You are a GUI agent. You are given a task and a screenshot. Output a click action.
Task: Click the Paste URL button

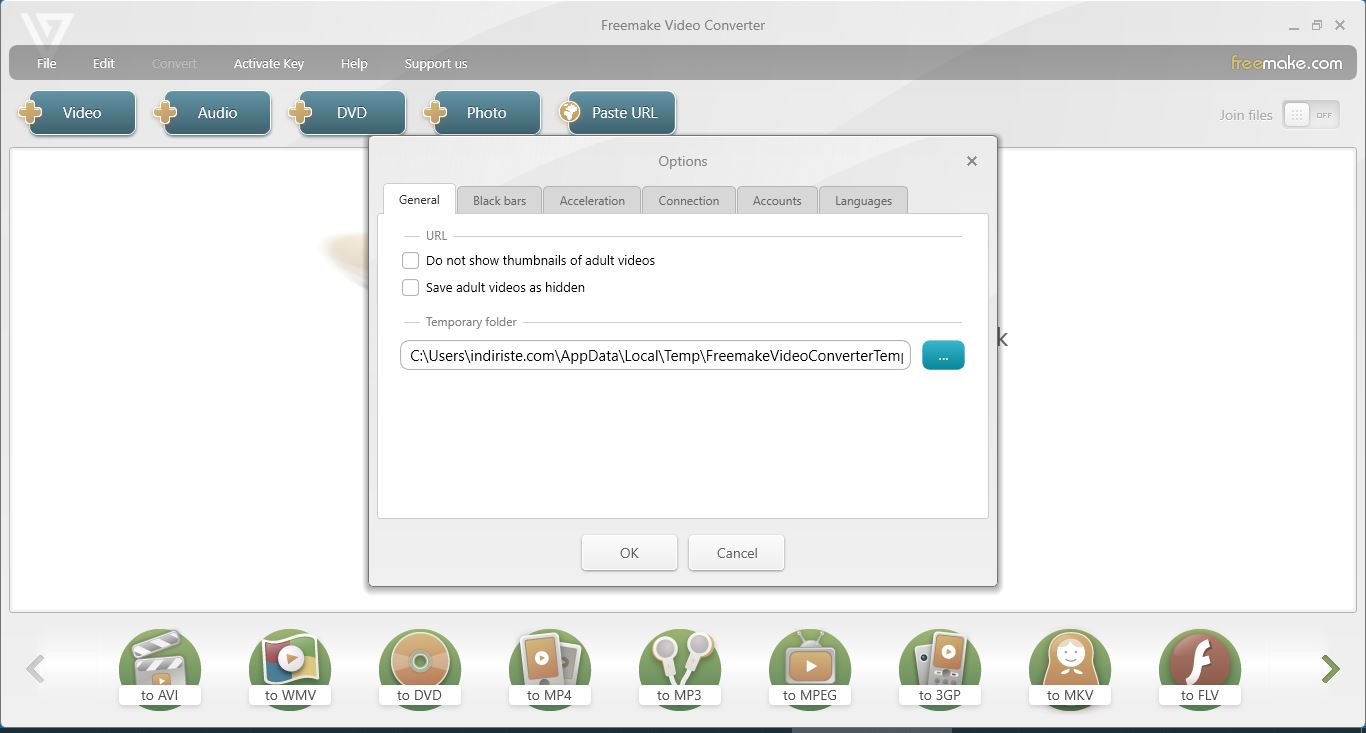click(x=617, y=113)
